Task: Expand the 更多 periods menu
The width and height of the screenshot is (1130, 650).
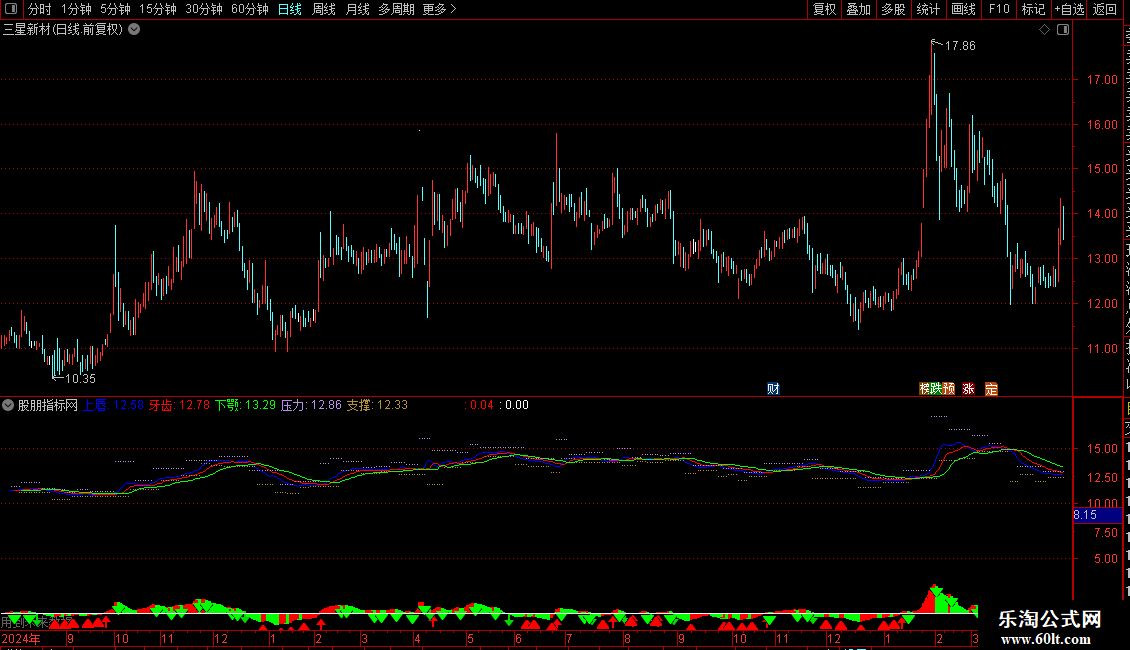Action: pos(439,9)
